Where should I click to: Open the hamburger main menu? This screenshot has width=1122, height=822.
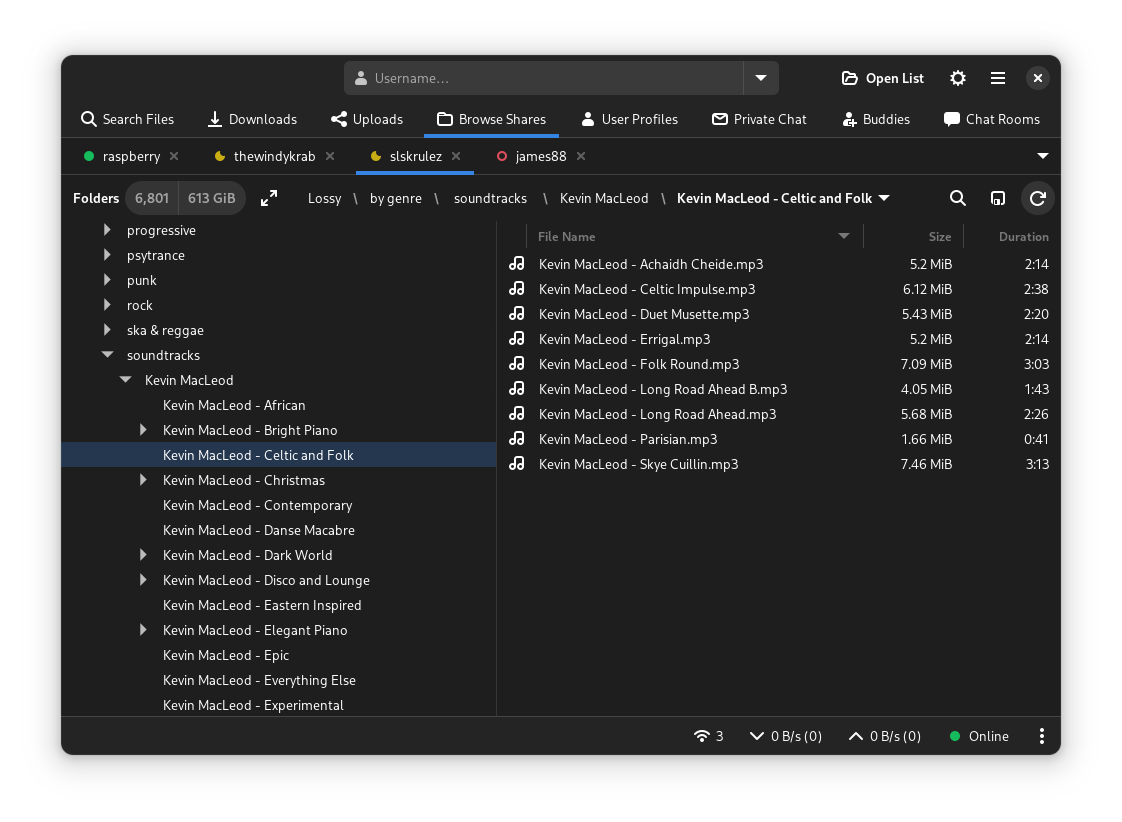pos(997,78)
